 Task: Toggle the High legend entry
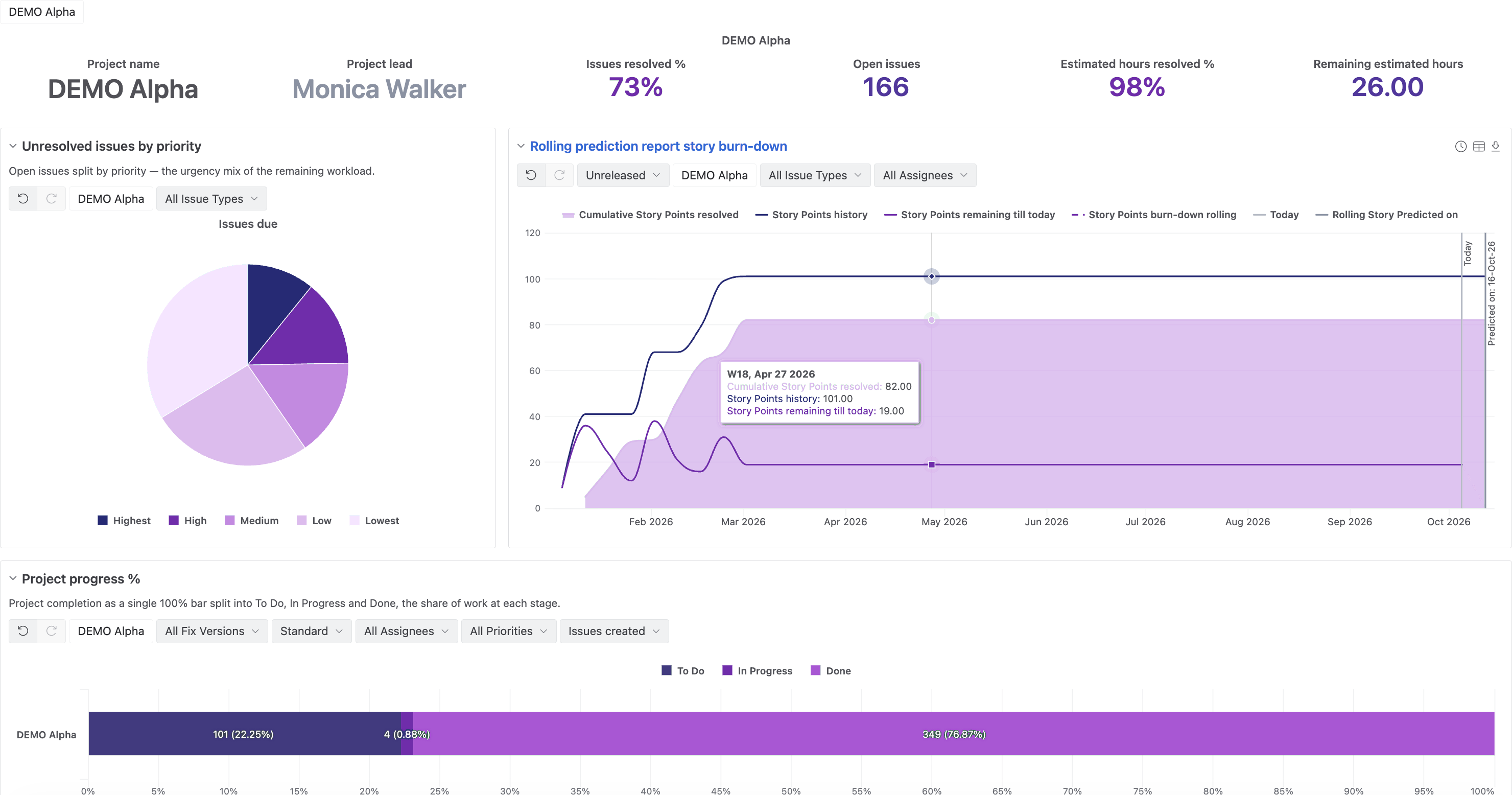point(188,520)
